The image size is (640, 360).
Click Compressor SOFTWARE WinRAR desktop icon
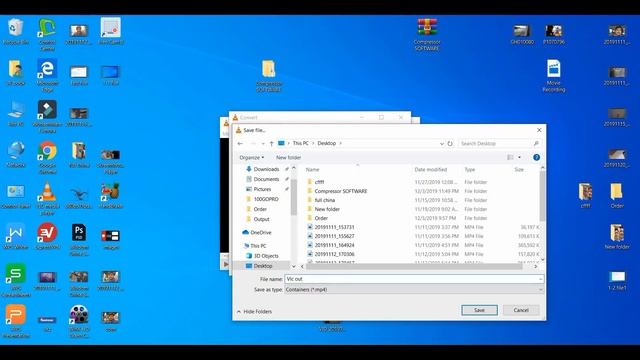427,34
